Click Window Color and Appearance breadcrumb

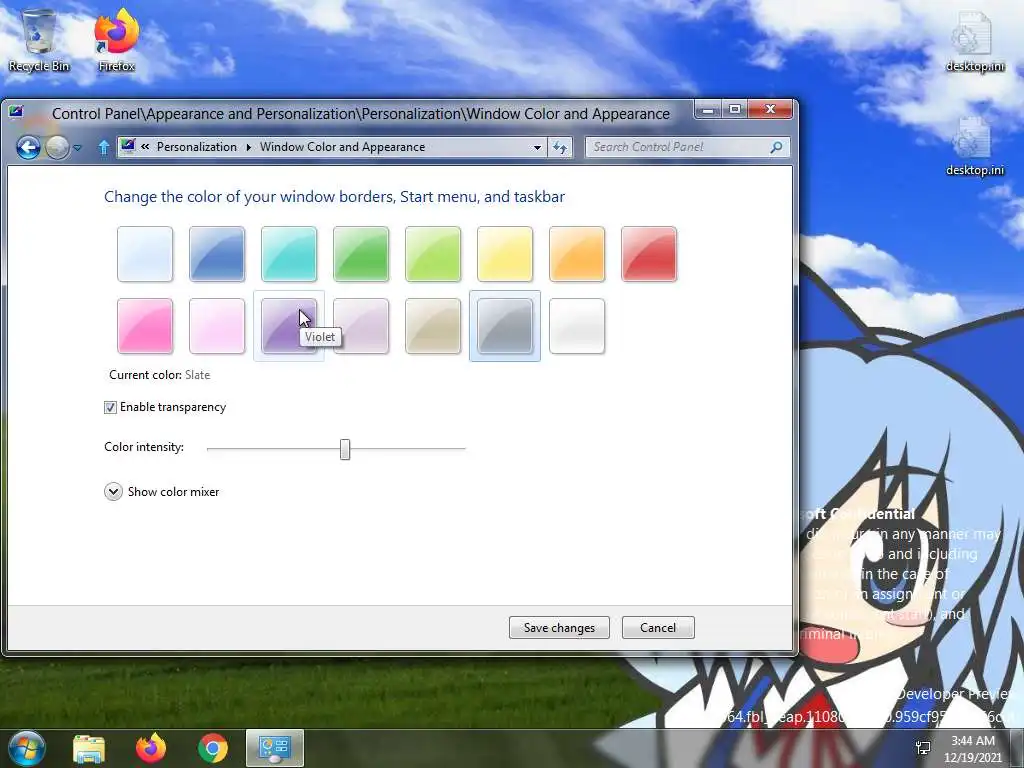[x=342, y=147]
